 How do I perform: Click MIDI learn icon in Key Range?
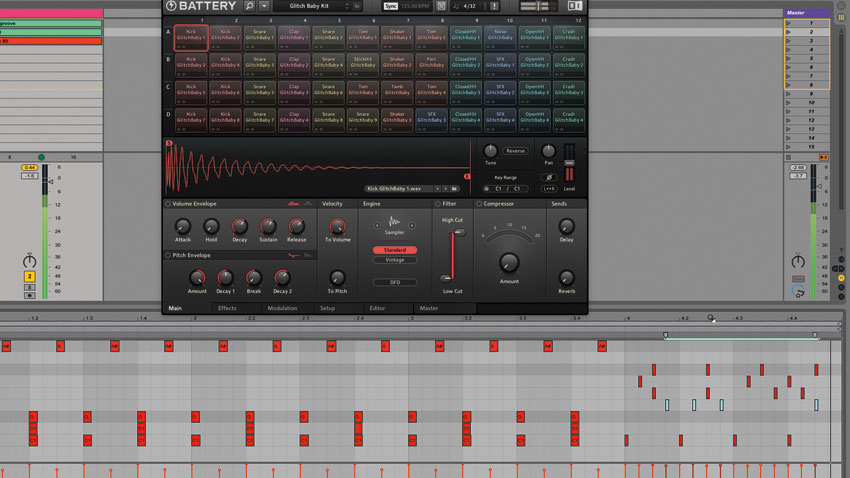[486, 189]
